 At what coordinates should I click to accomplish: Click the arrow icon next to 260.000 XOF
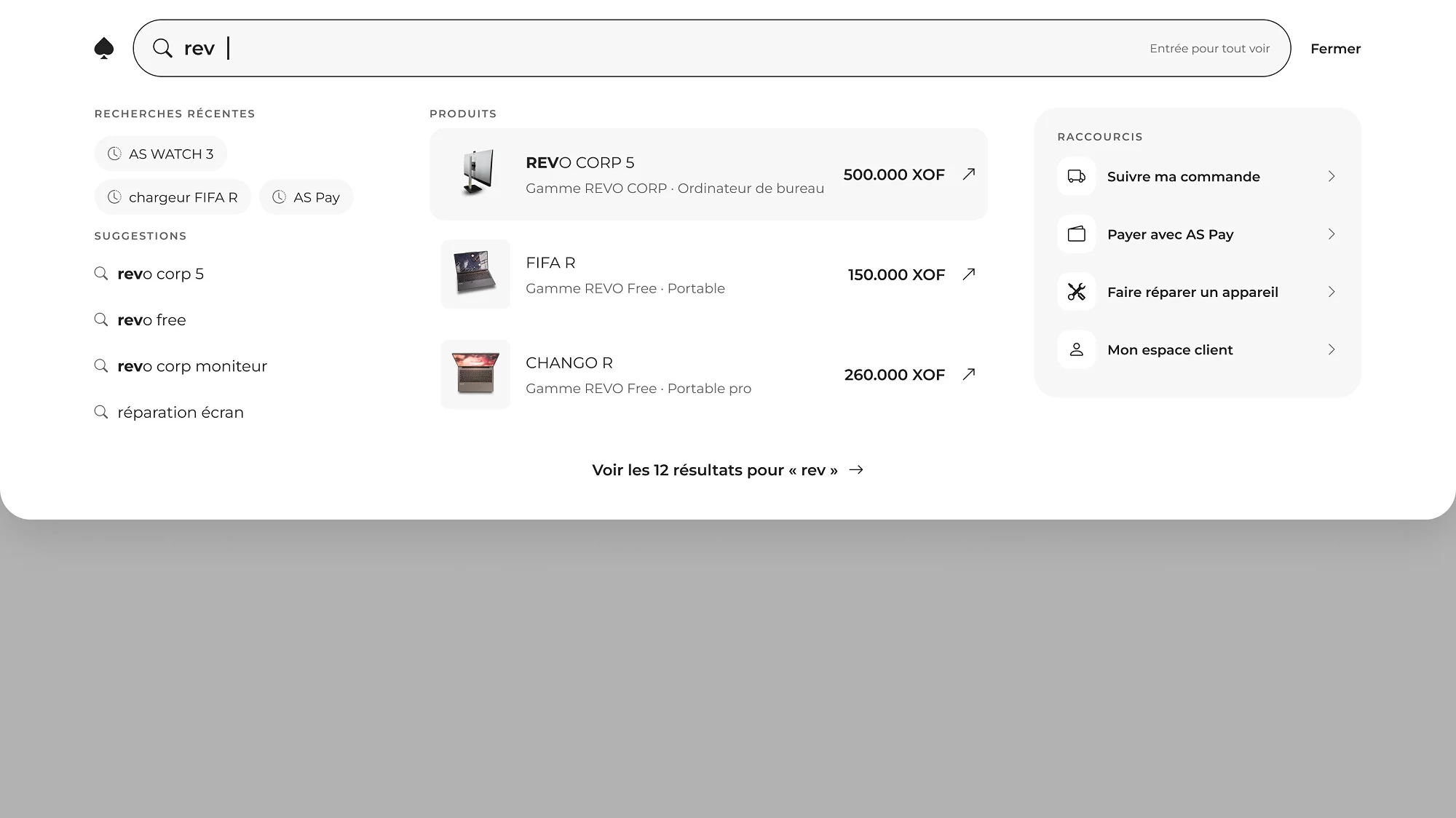(x=968, y=374)
